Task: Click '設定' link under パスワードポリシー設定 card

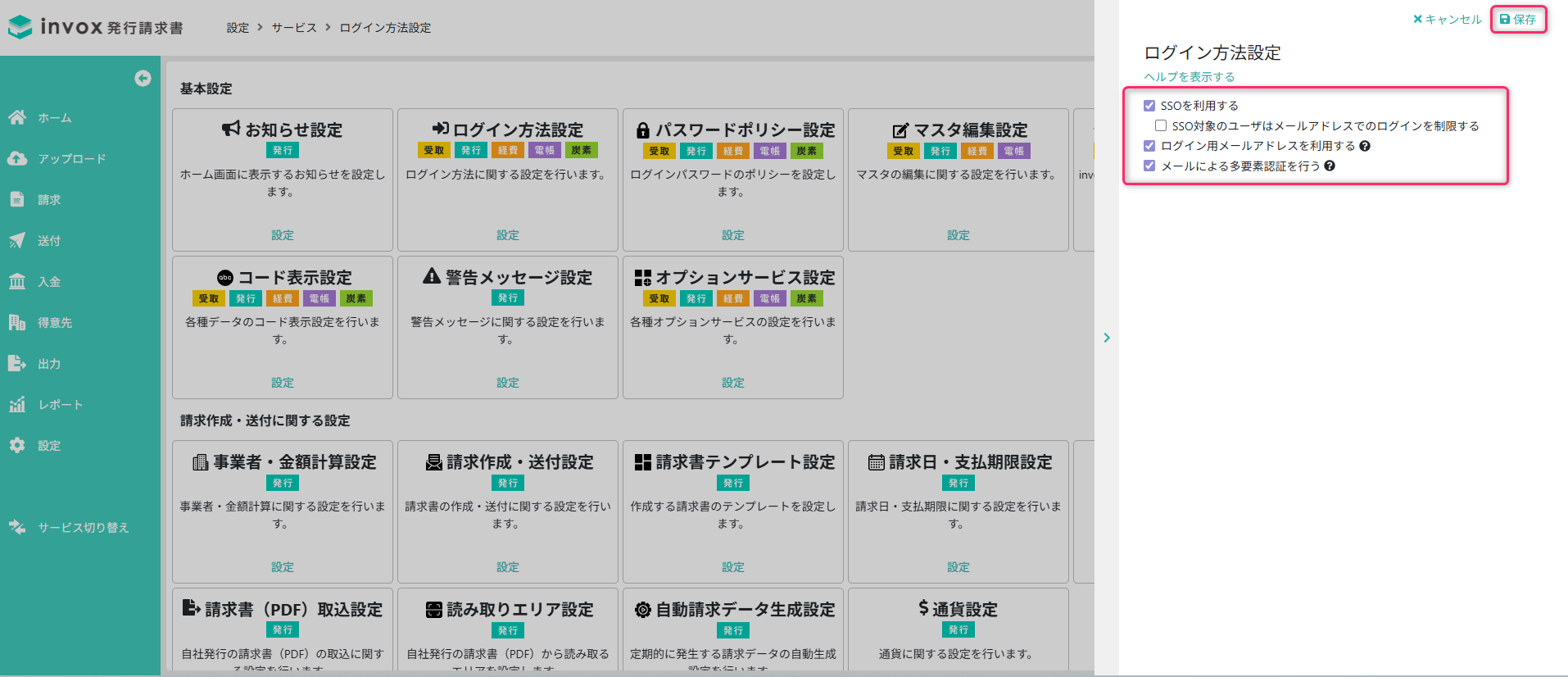Action: point(732,235)
